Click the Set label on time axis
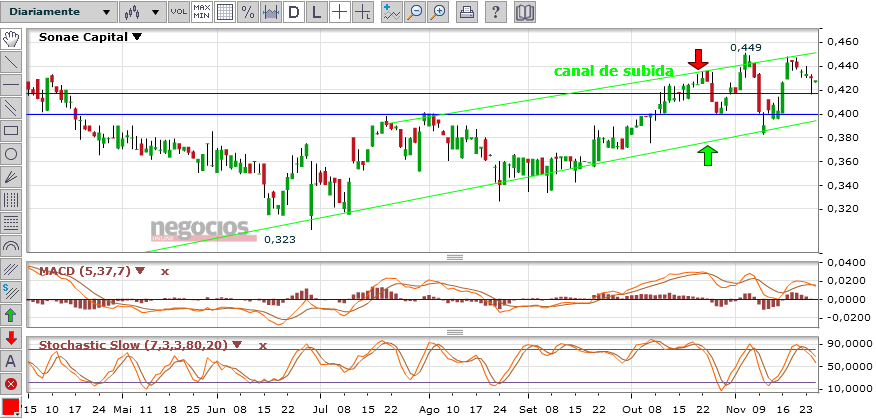 tap(527, 408)
